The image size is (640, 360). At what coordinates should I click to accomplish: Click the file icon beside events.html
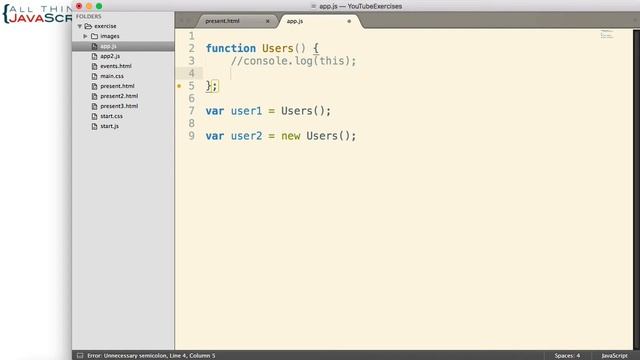pos(95,66)
